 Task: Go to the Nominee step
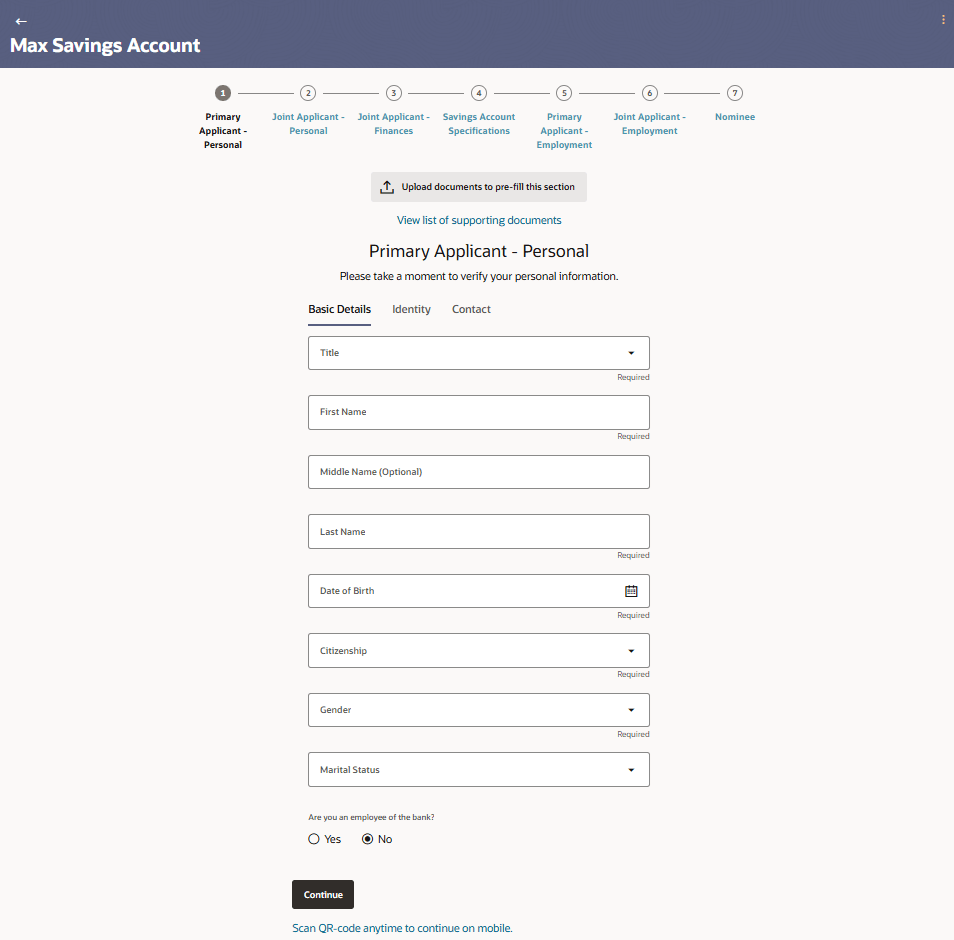(735, 117)
